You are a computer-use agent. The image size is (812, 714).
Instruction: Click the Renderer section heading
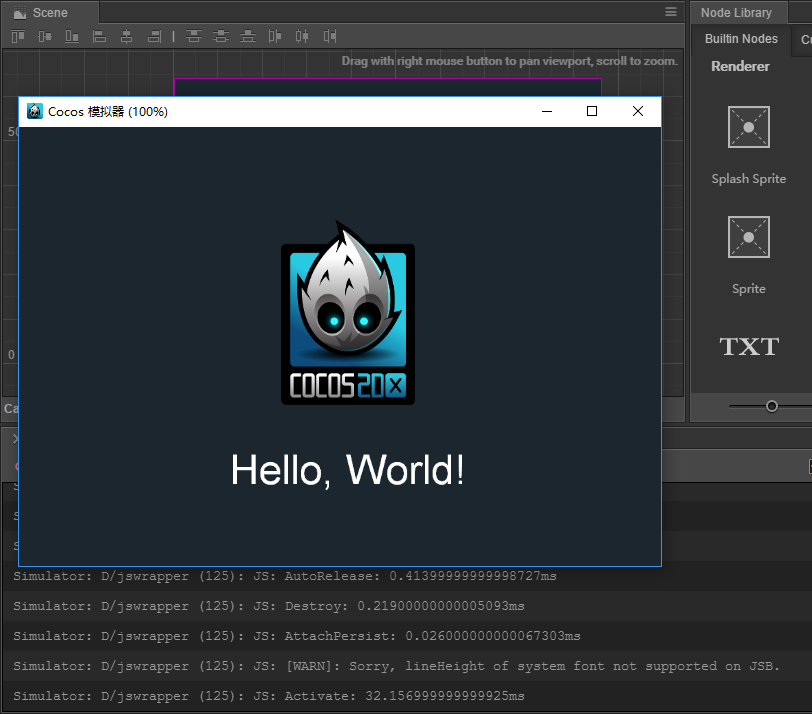tap(740, 66)
